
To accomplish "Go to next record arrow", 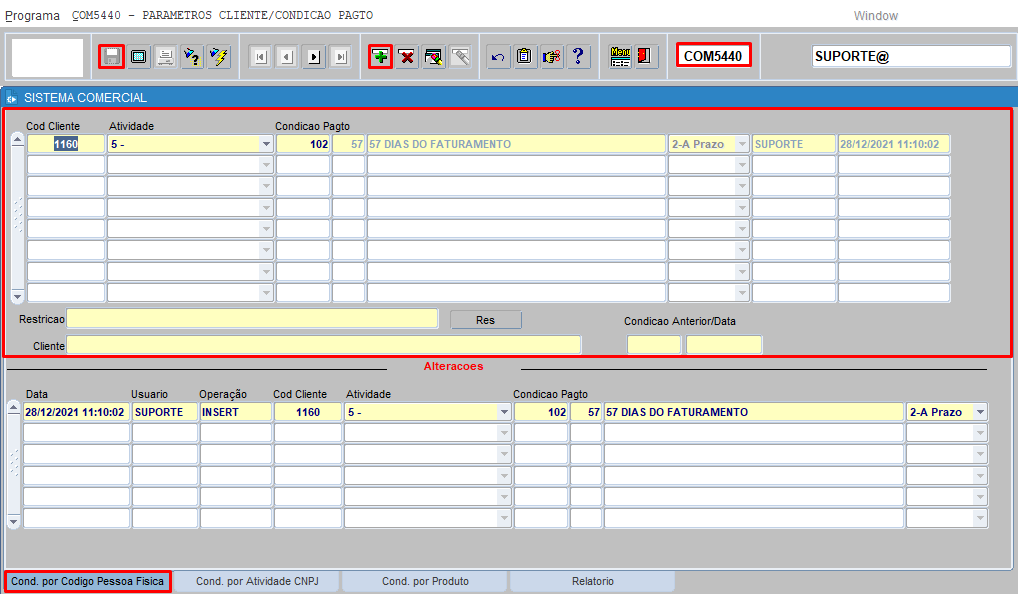I will [314, 57].
